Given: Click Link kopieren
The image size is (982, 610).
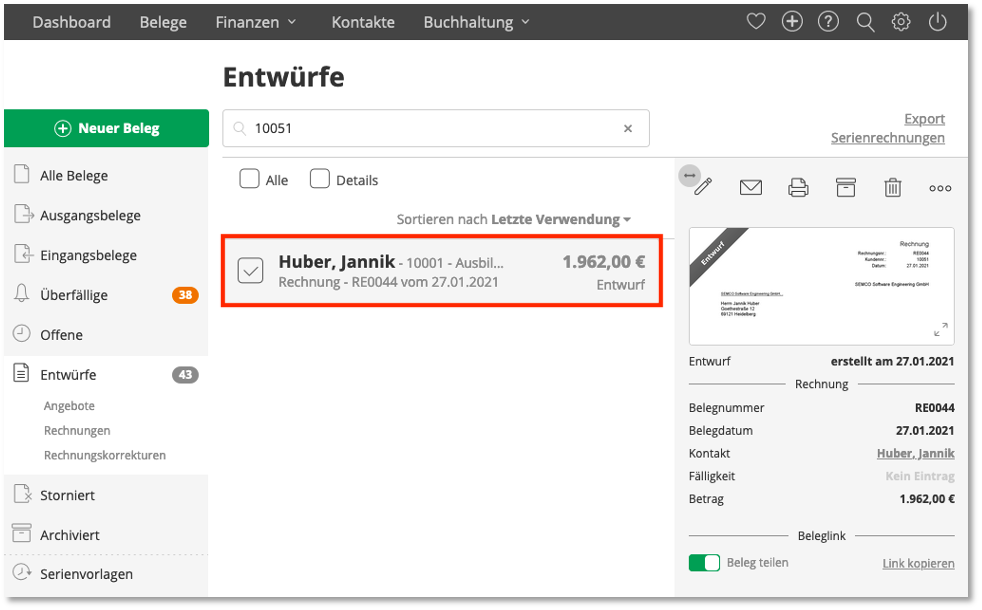Looking at the screenshot, I should point(918,564).
